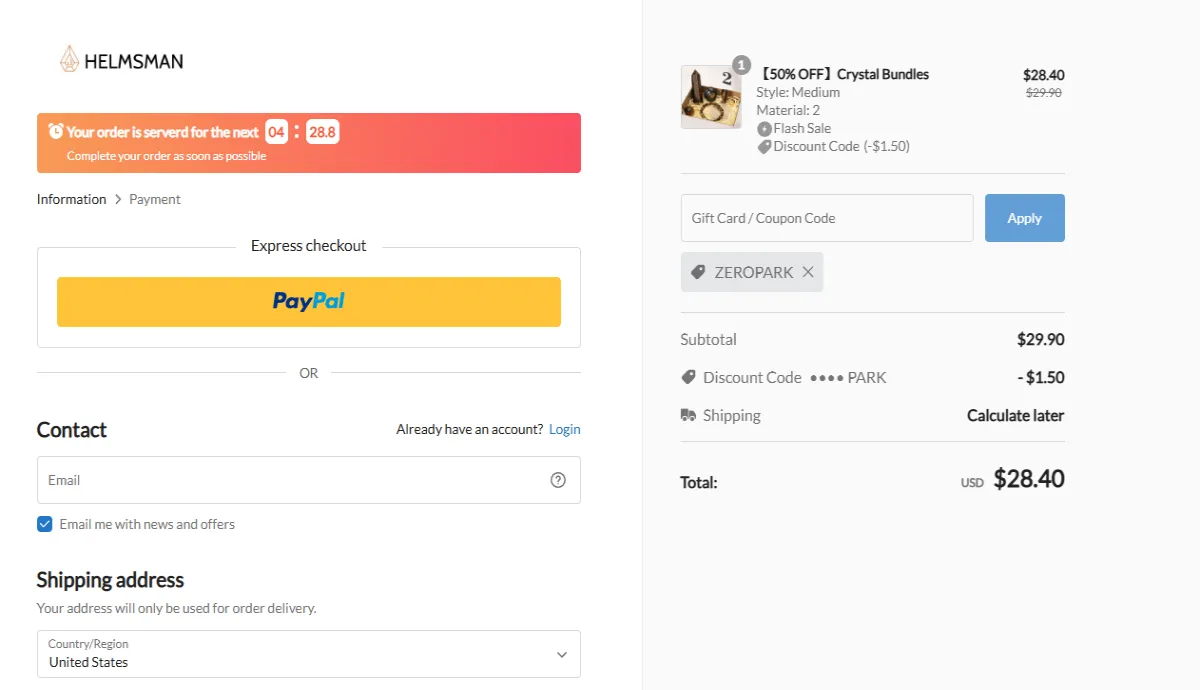
Task: Remove the ZEROPARK coupon with the X
Action: pos(809,271)
